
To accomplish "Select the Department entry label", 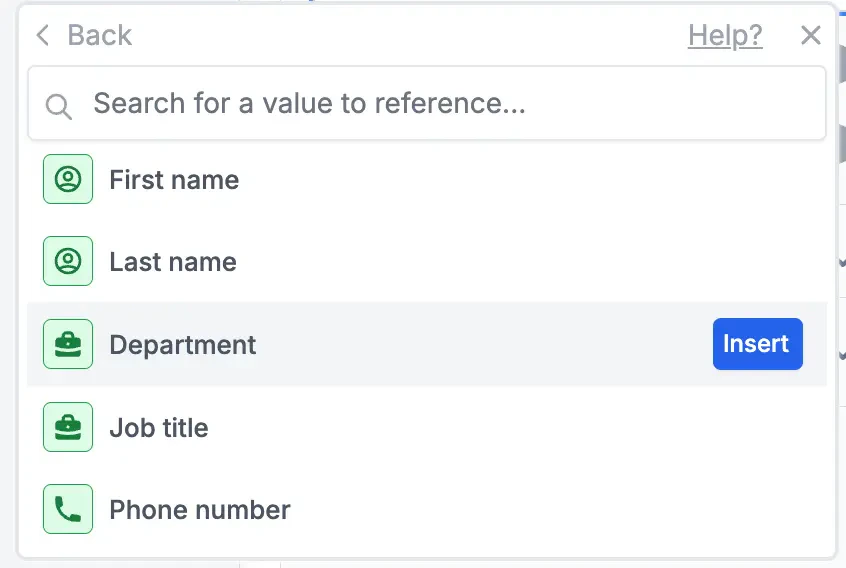I will tap(183, 345).
